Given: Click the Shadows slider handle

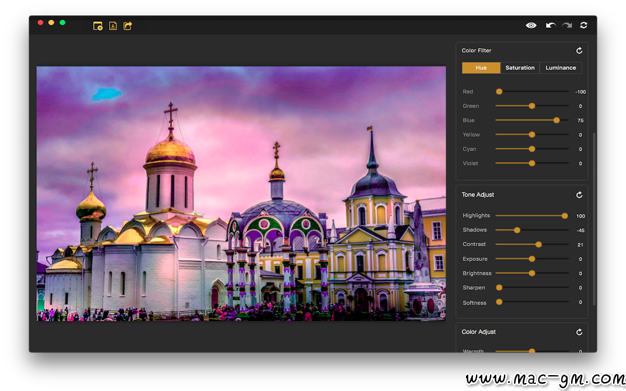Looking at the screenshot, I should [x=517, y=230].
